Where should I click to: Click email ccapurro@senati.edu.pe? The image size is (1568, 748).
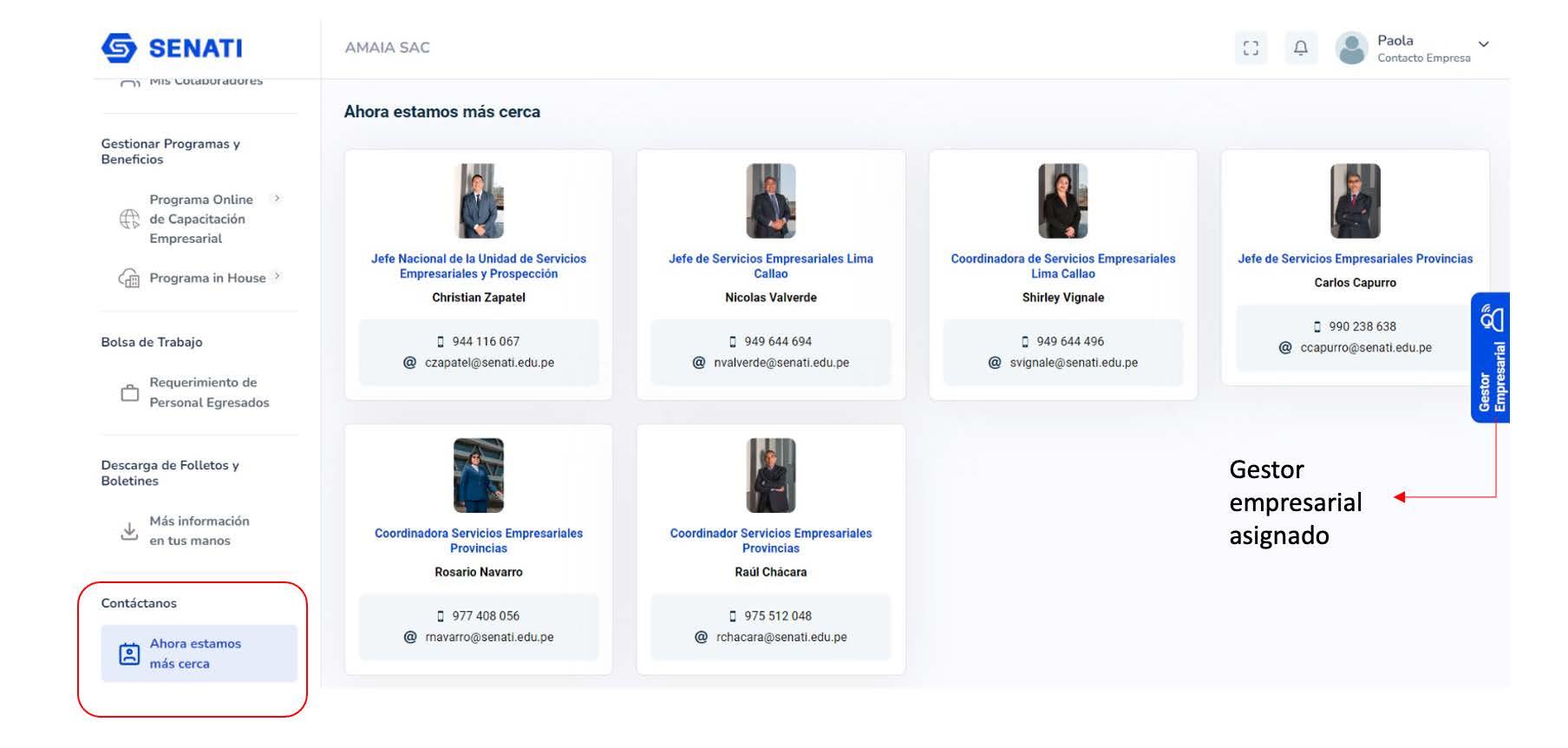click(1366, 348)
